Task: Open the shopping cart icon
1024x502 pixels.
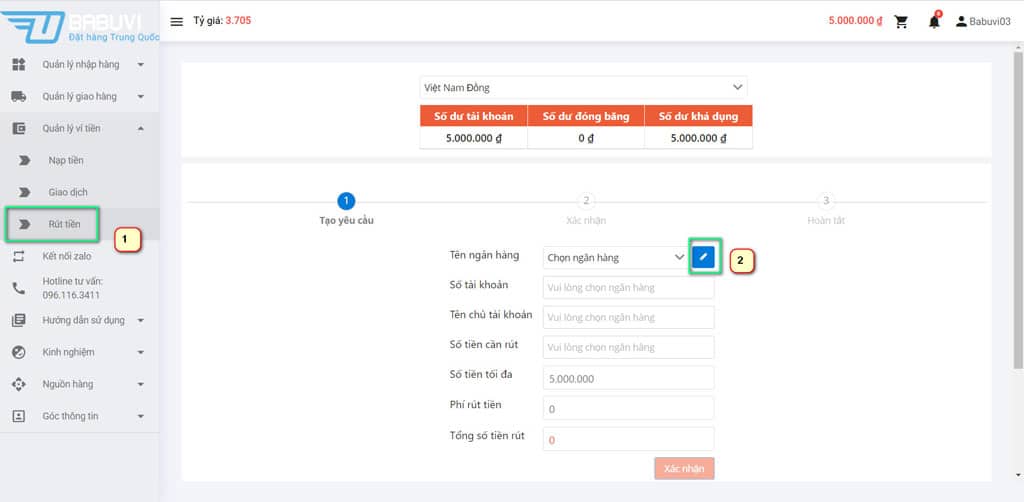Action: (901, 21)
